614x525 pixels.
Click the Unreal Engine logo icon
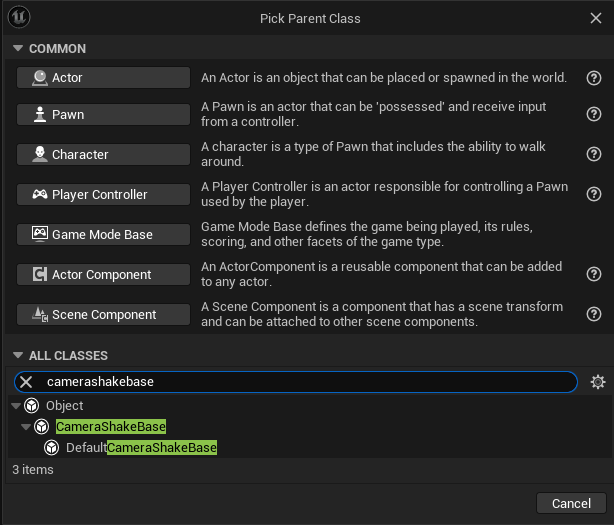tap(19, 17)
